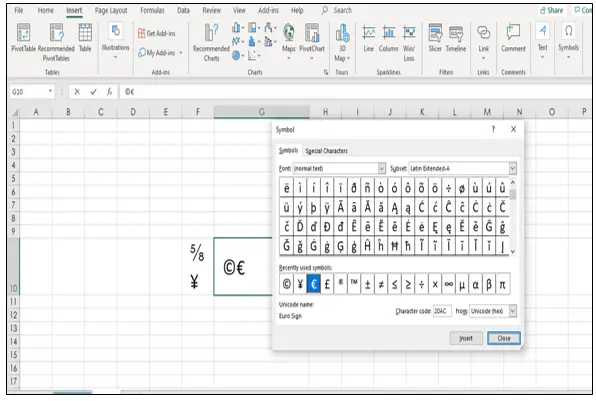Click the Character code field
This screenshot has height=401, width=596.
click(442, 311)
